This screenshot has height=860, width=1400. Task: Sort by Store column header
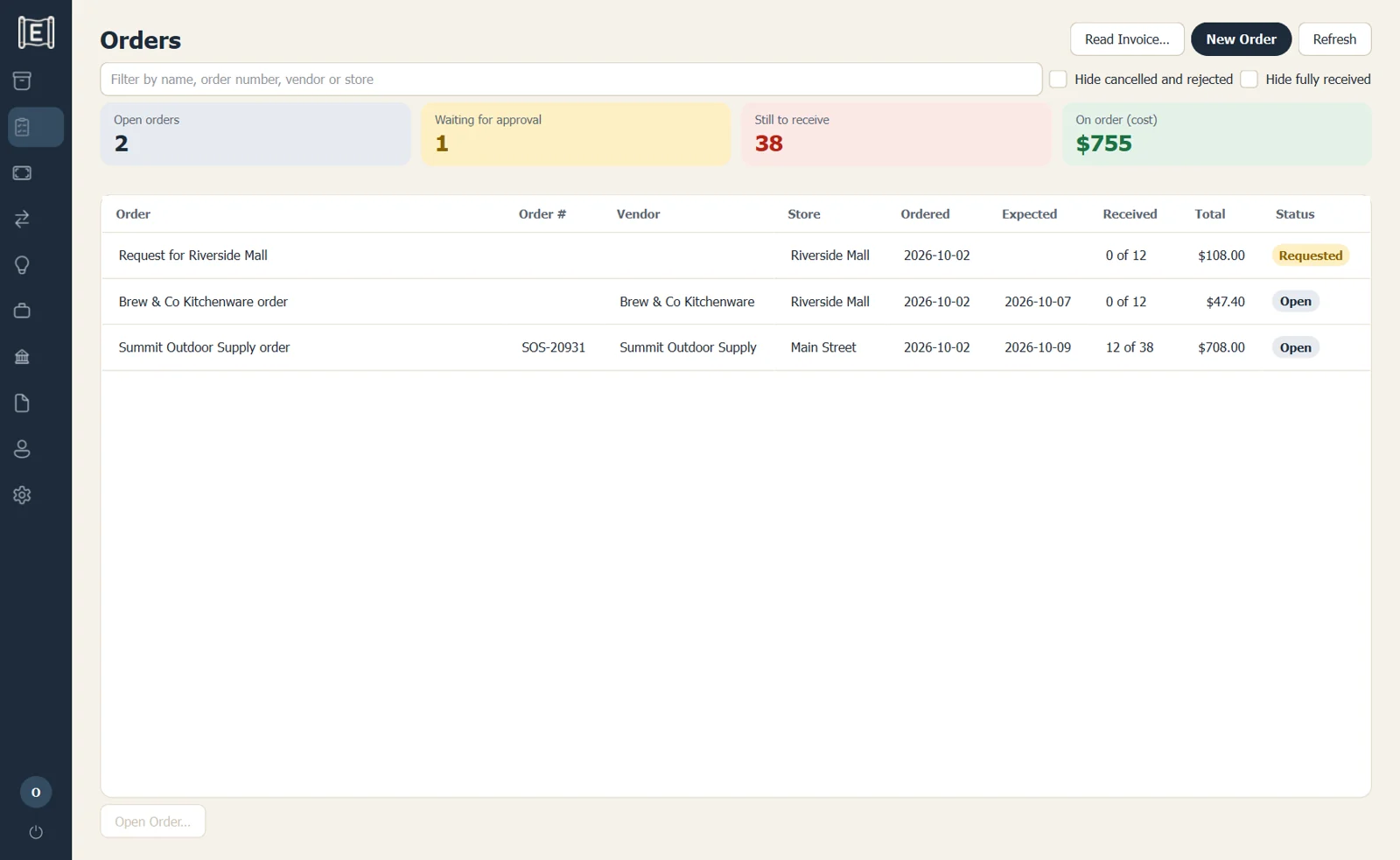coord(804,214)
